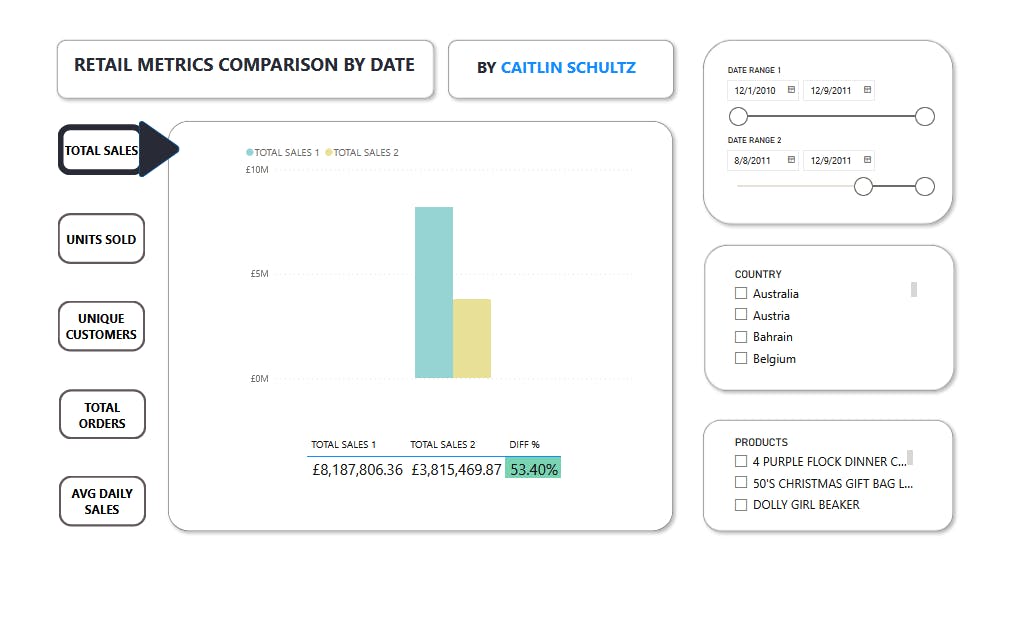This screenshot has width=1012, height=621.
Task: Select the Avg Daily Sales navigation button
Action: coord(102,501)
